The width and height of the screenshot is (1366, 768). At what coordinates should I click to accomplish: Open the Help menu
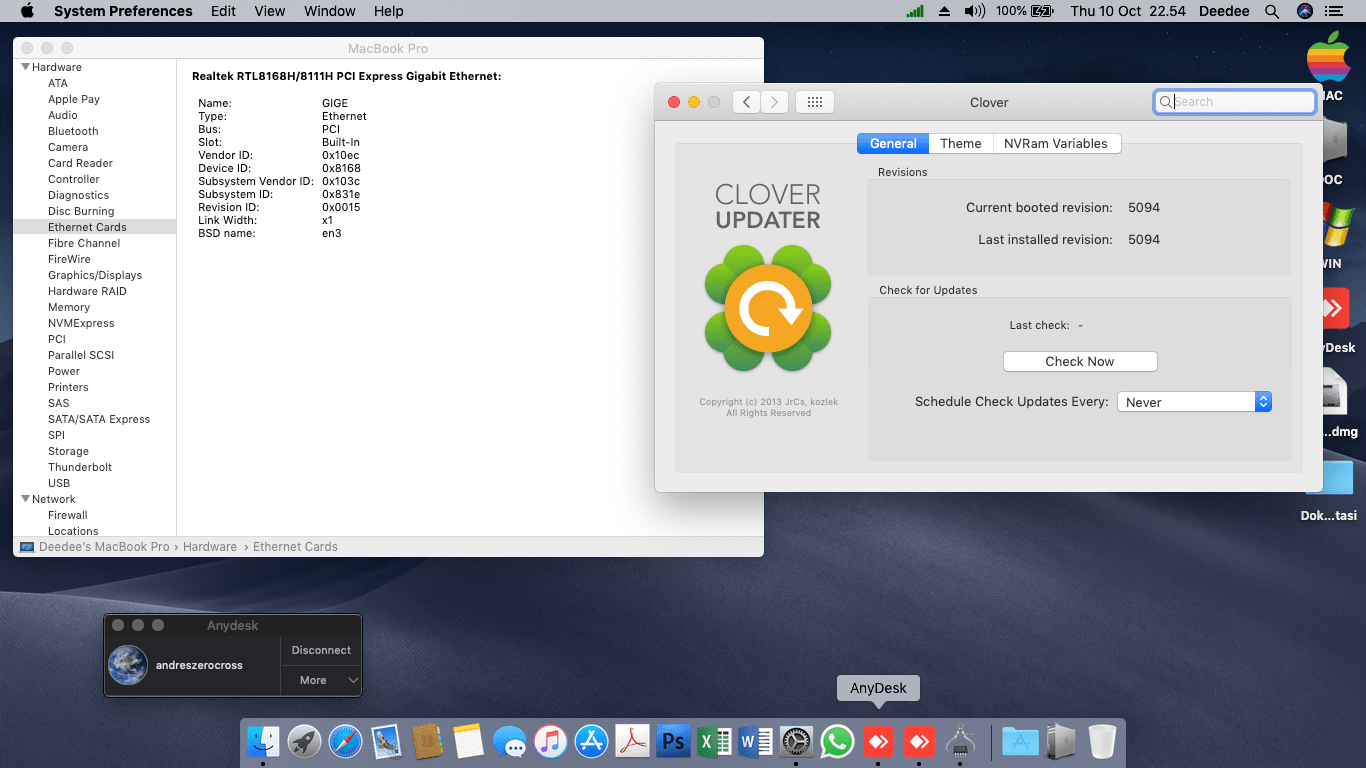(389, 11)
